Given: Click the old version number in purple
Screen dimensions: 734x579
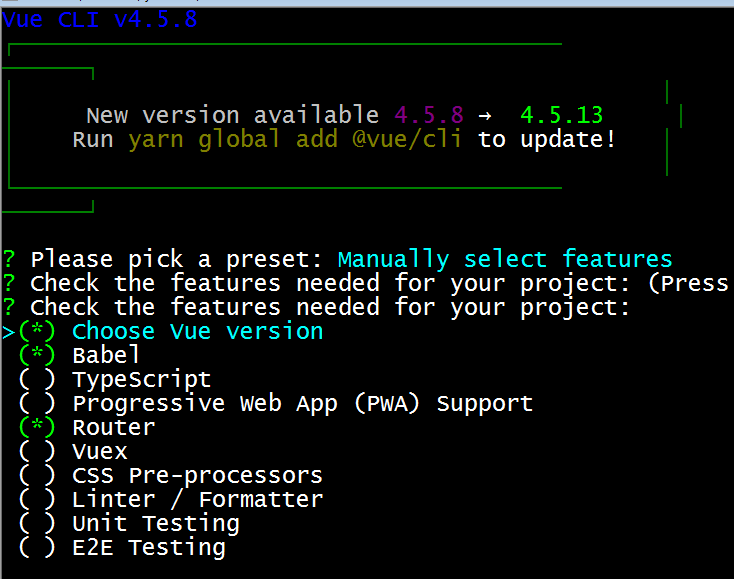Looking at the screenshot, I should tap(428, 115).
